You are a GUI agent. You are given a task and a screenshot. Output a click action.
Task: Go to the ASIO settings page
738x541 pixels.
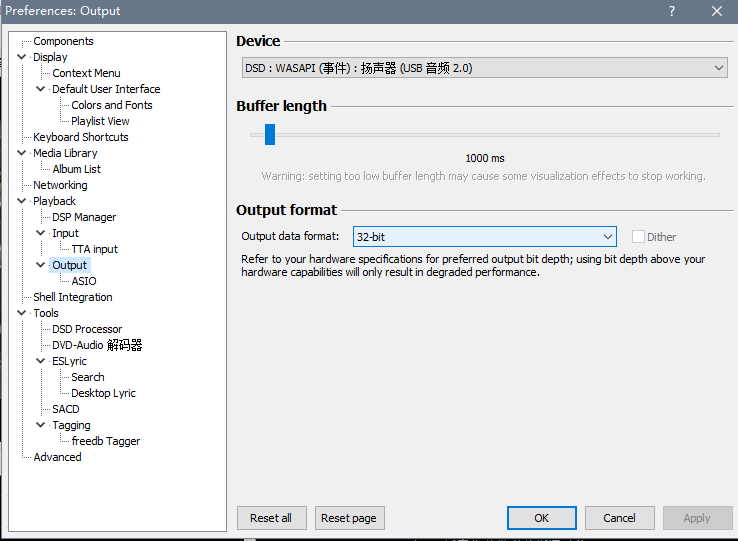coord(84,281)
